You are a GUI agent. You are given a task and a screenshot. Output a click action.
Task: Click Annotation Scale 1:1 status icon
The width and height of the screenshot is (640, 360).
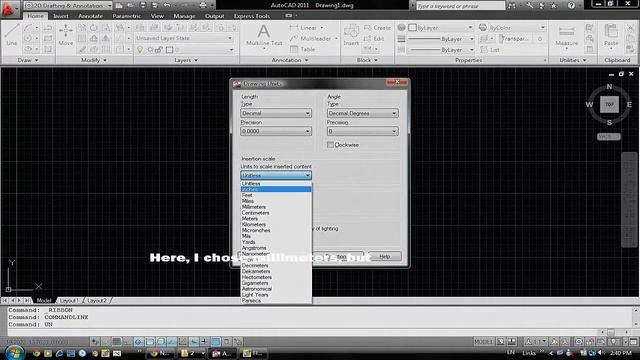tap(536, 342)
